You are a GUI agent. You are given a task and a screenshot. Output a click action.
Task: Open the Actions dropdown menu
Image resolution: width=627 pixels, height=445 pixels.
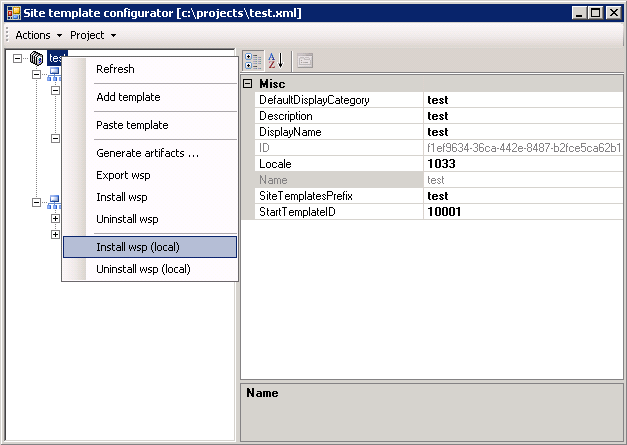(x=38, y=35)
